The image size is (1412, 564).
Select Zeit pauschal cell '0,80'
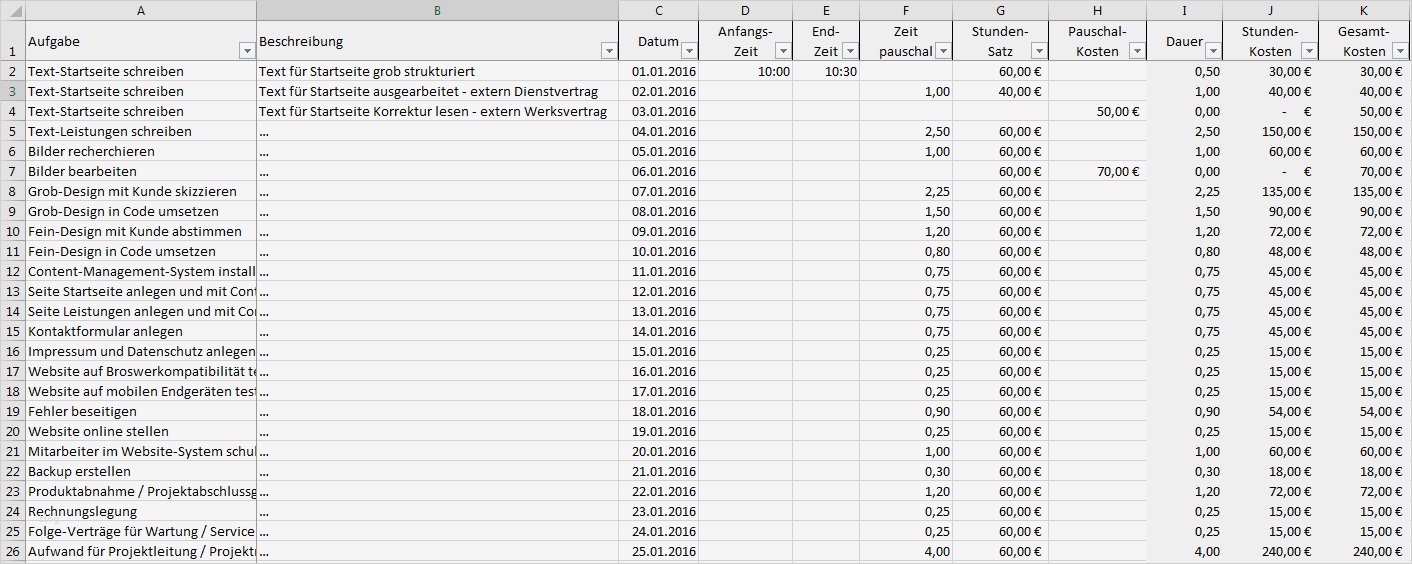[906, 251]
